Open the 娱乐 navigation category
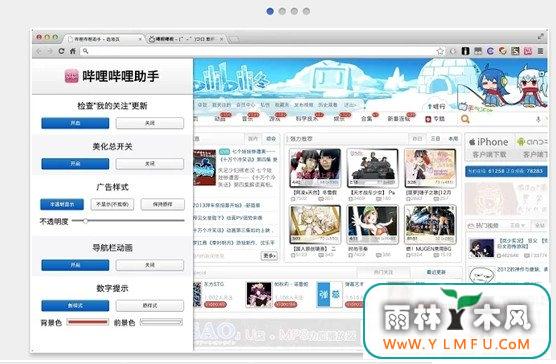 point(339,119)
